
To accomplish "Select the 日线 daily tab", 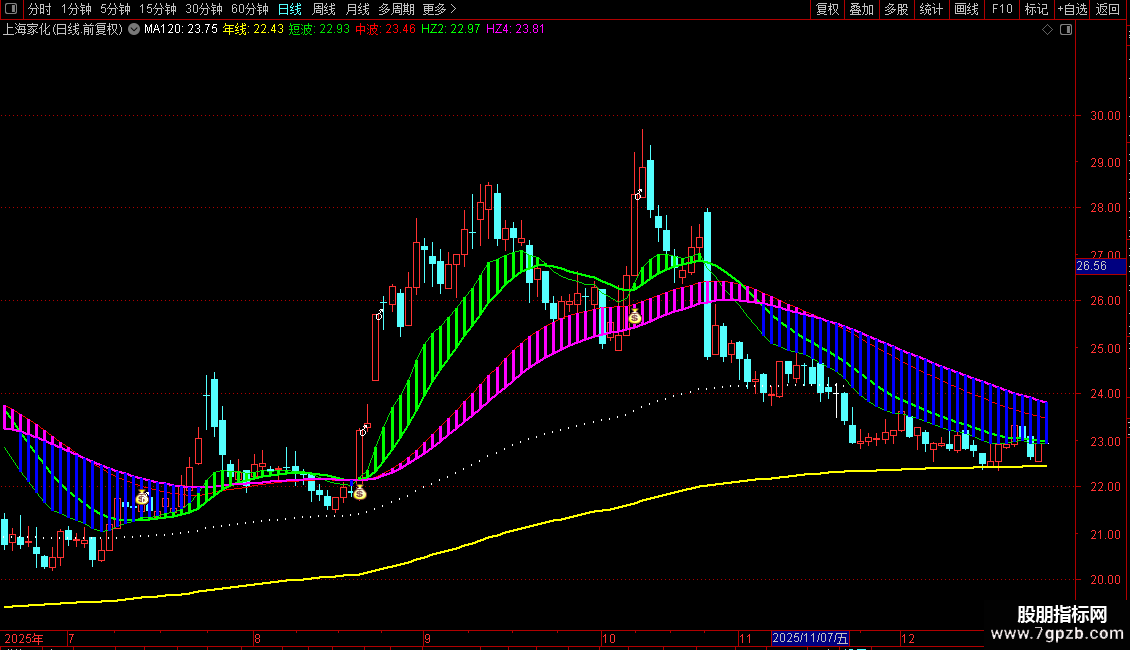I will coord(290,9).
